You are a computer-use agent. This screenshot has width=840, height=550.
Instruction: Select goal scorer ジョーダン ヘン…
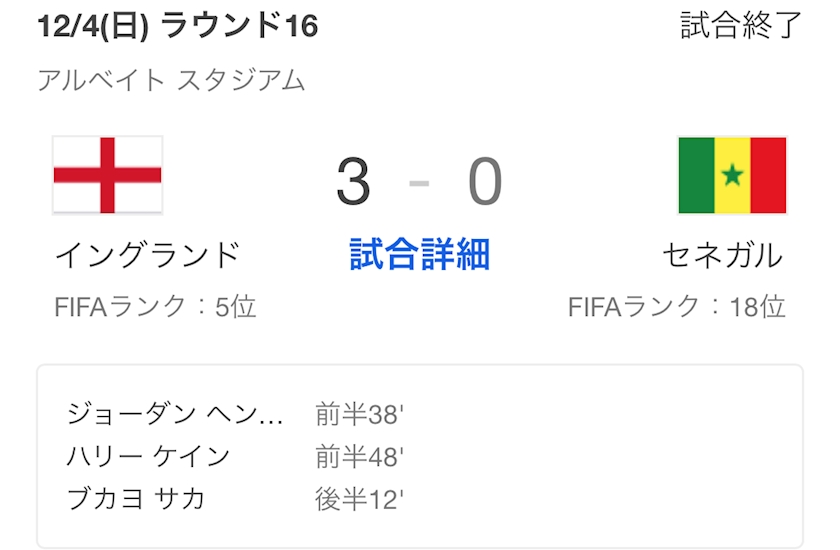click(175, 414)
